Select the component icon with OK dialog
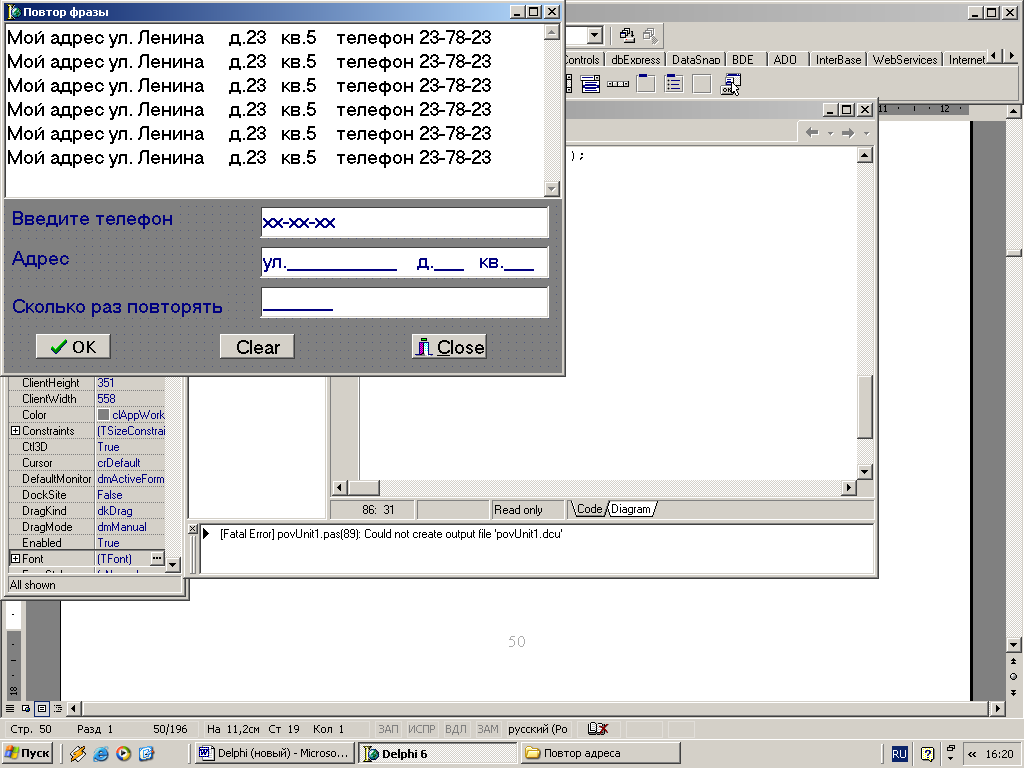The height and width of the screenshot is (768, 1024). click(730, 84)
